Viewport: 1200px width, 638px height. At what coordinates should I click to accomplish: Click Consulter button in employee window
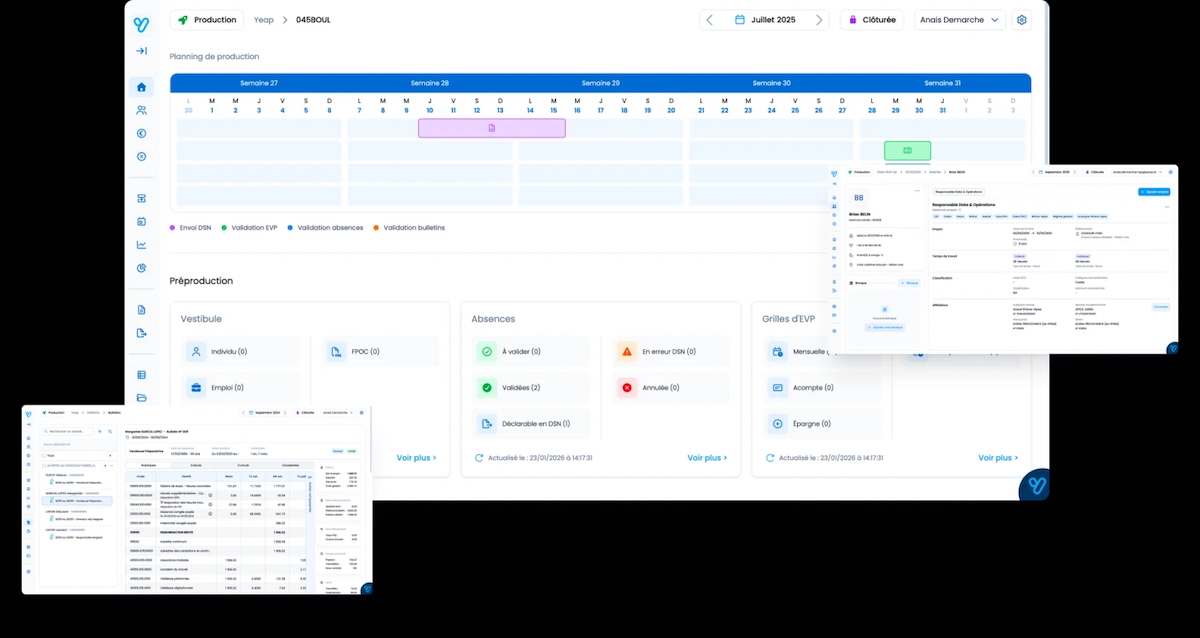1160,307
